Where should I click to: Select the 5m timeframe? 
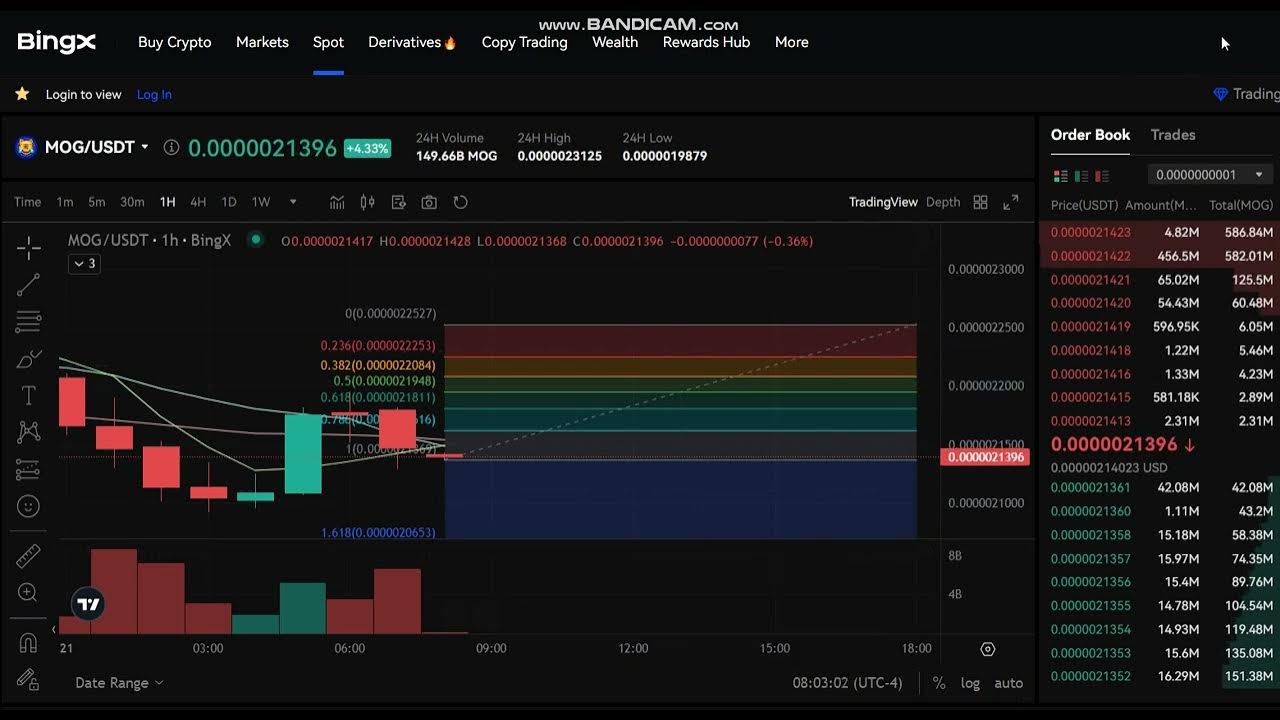(96, 202)
